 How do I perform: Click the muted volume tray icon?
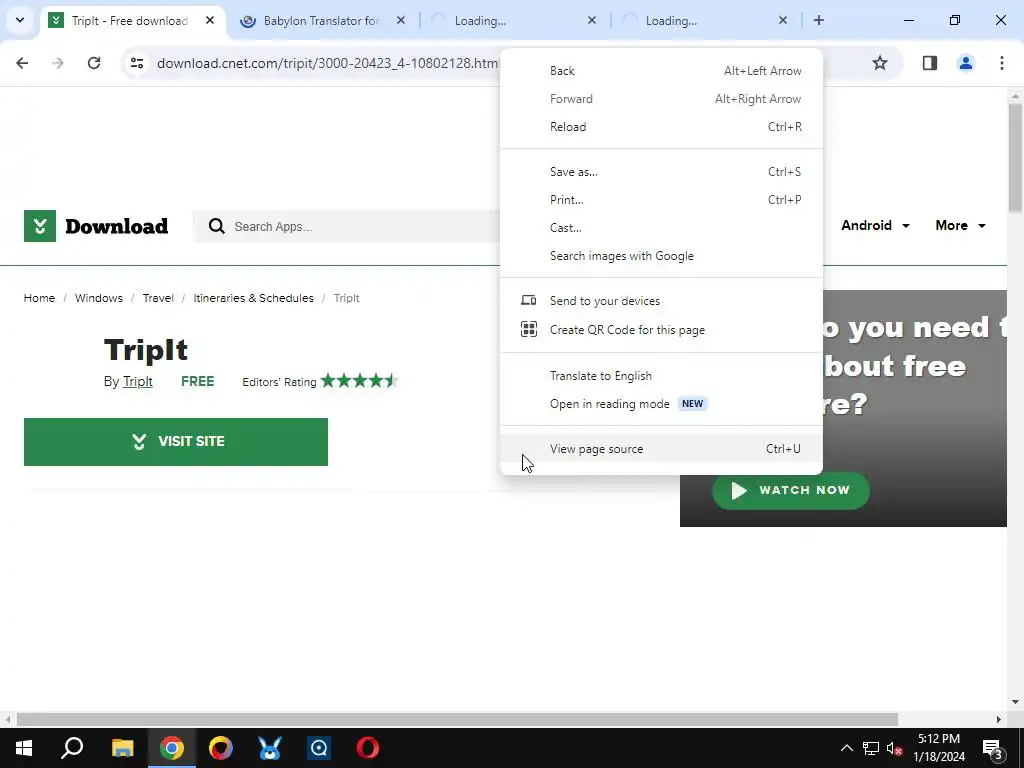point(895,748)
